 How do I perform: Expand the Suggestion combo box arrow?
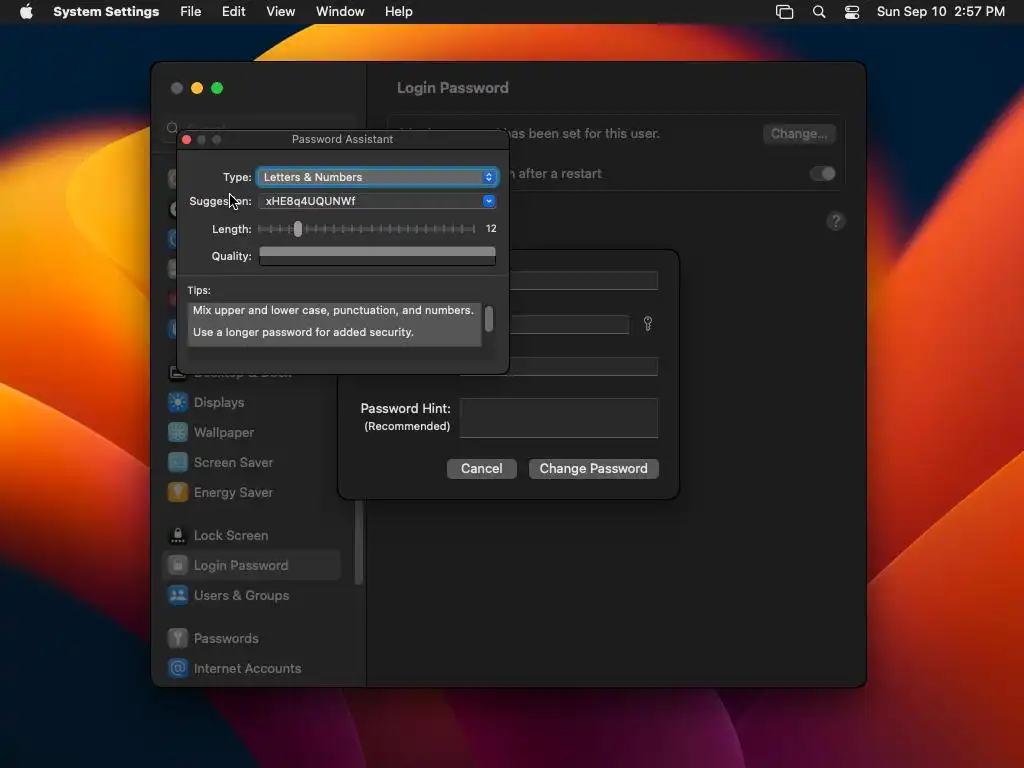pyautogui.click(x=488, y=201)
